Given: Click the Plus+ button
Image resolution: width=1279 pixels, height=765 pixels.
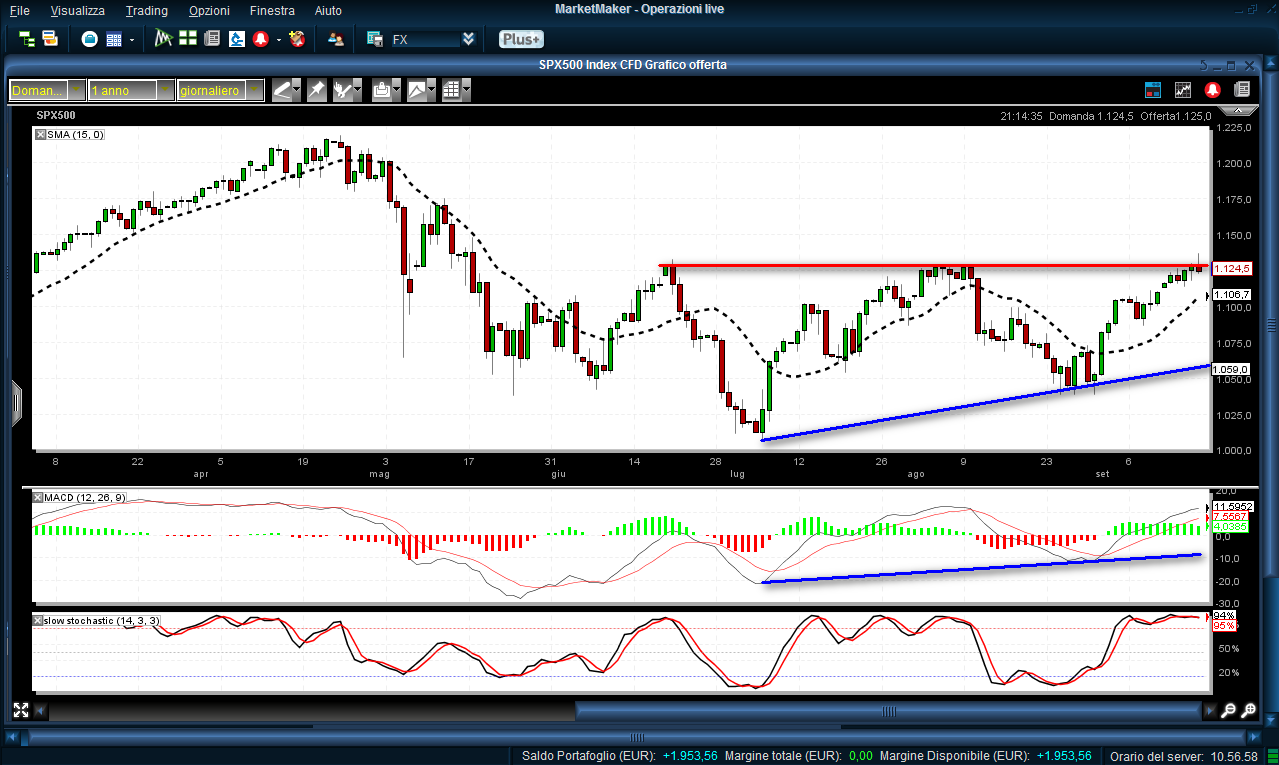Looking at the screenshot, I should 521,39.
